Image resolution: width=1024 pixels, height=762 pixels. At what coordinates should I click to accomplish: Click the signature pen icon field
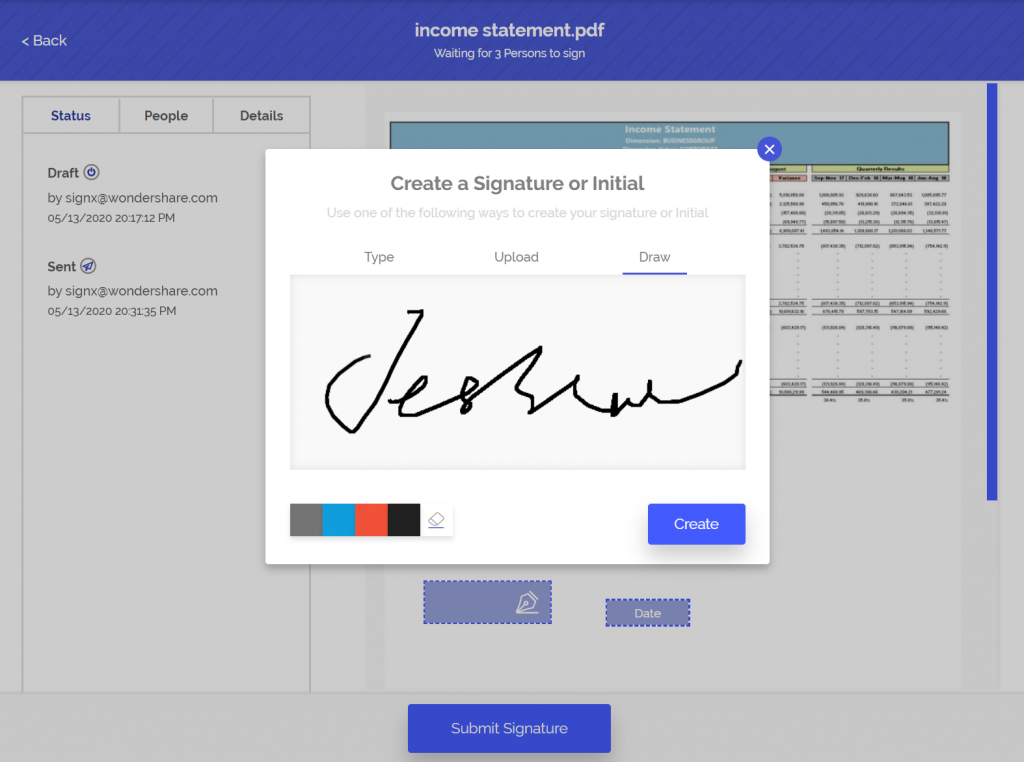(x=487, y=602)
